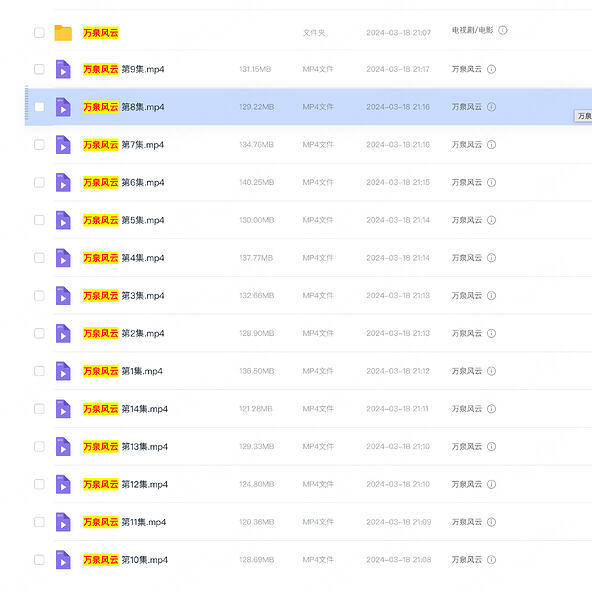Viewport: 592px width, 600px height.
Task: Click the 万象风云 folder name
Action: pyautogui.click(x=101, y=33)
